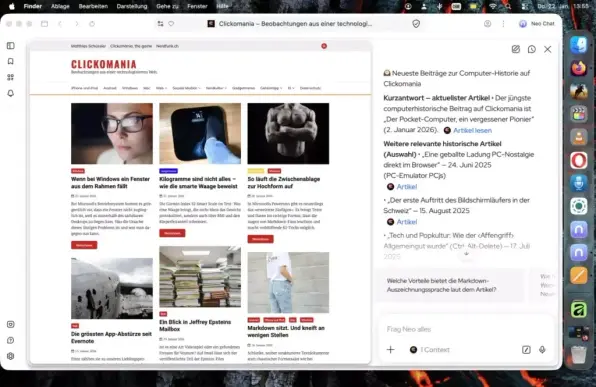Click the Clickomania, the game top link
Viewport: 596px width, 387px height.
click(x=131, y=46)
